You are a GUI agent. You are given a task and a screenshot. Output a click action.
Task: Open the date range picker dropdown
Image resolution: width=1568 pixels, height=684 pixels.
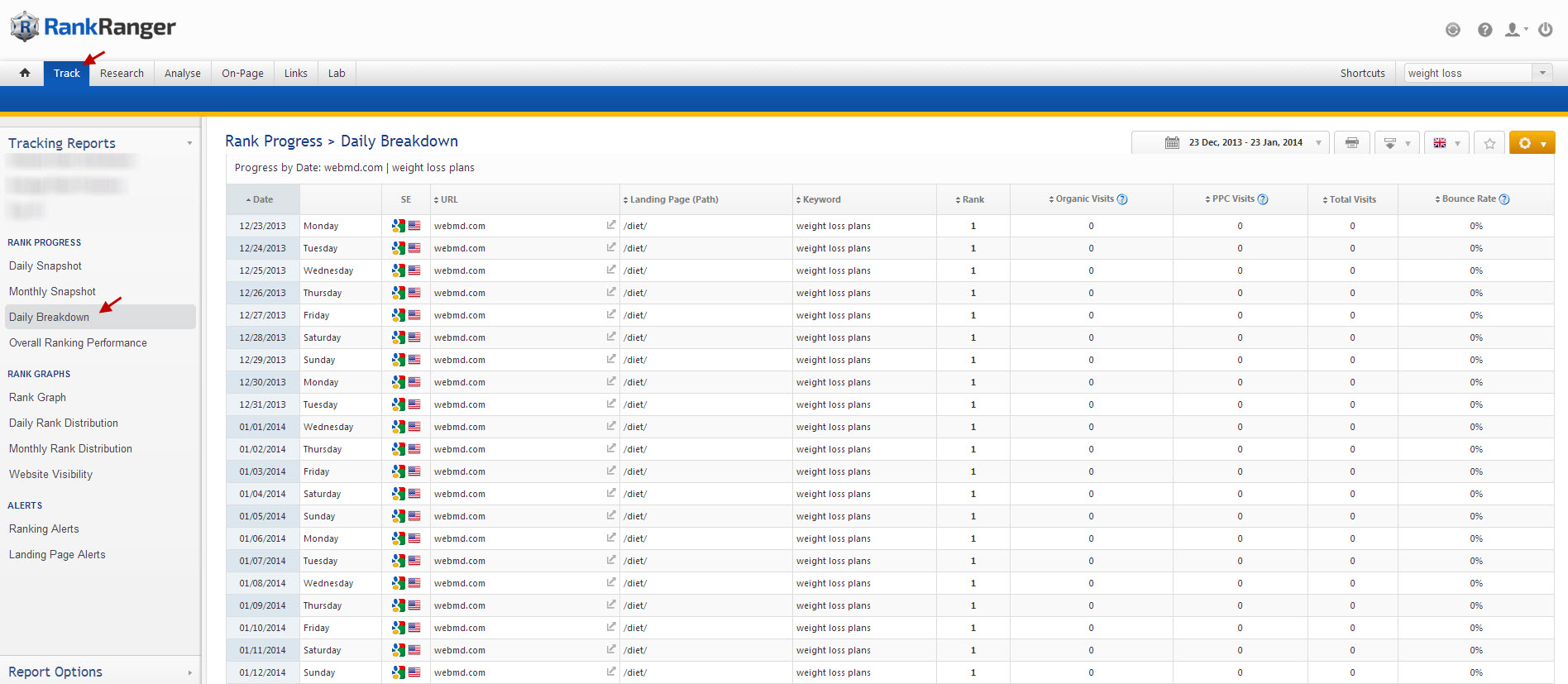point(1230,143)
